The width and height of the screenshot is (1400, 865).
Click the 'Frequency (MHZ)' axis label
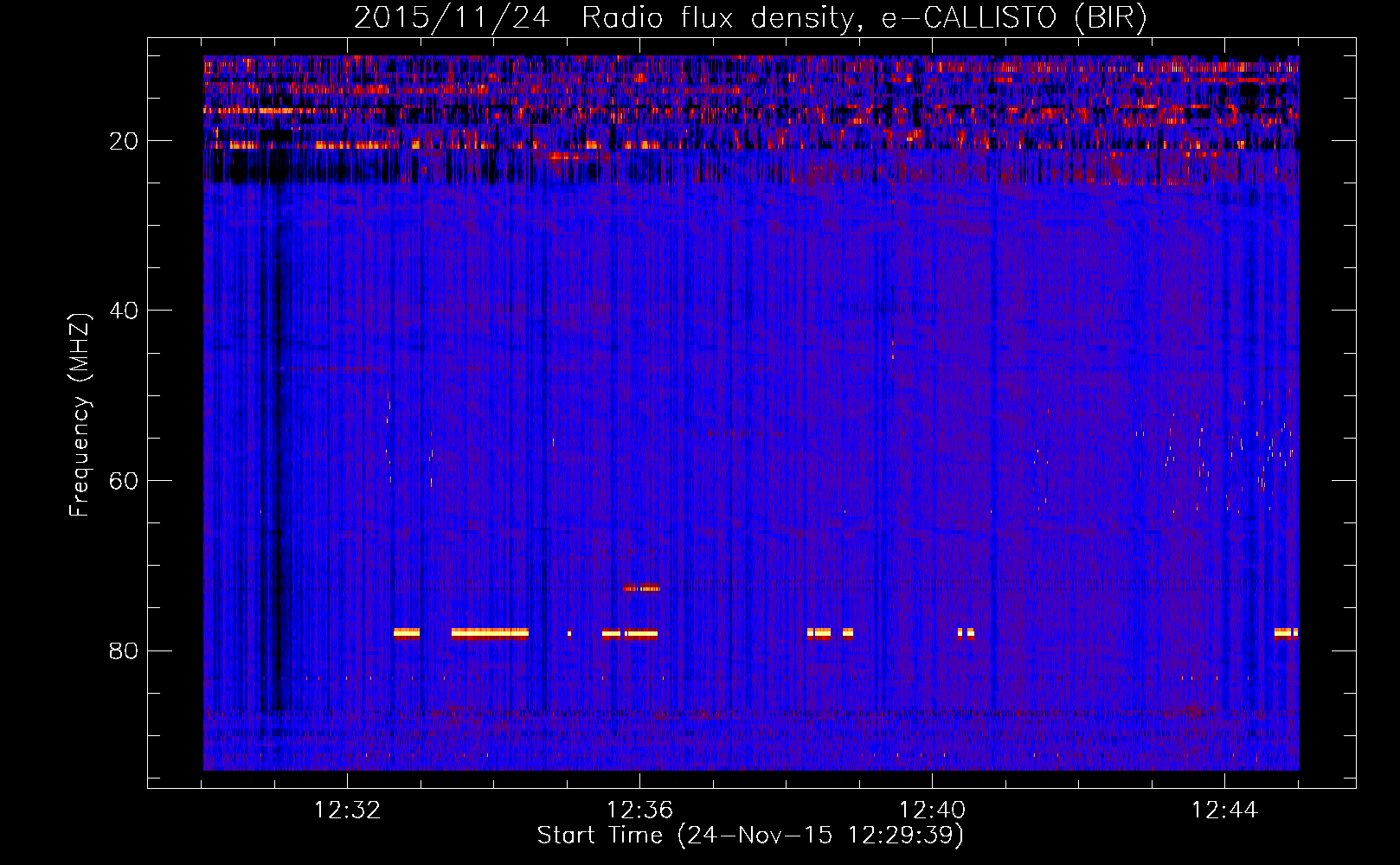tap(80, 415)
